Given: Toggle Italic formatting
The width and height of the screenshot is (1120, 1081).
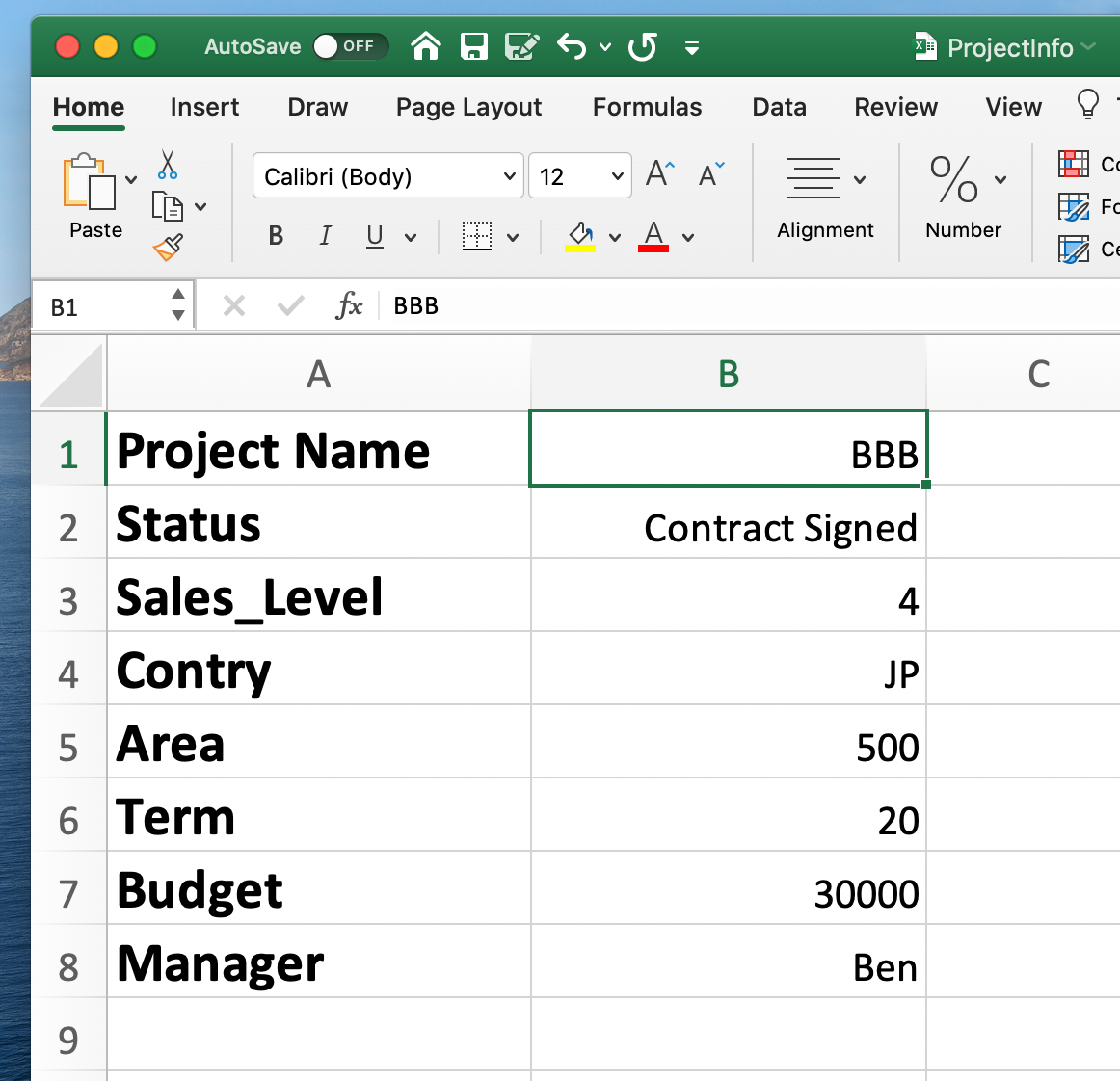Looking at the screenshot, I should point(326,236).
